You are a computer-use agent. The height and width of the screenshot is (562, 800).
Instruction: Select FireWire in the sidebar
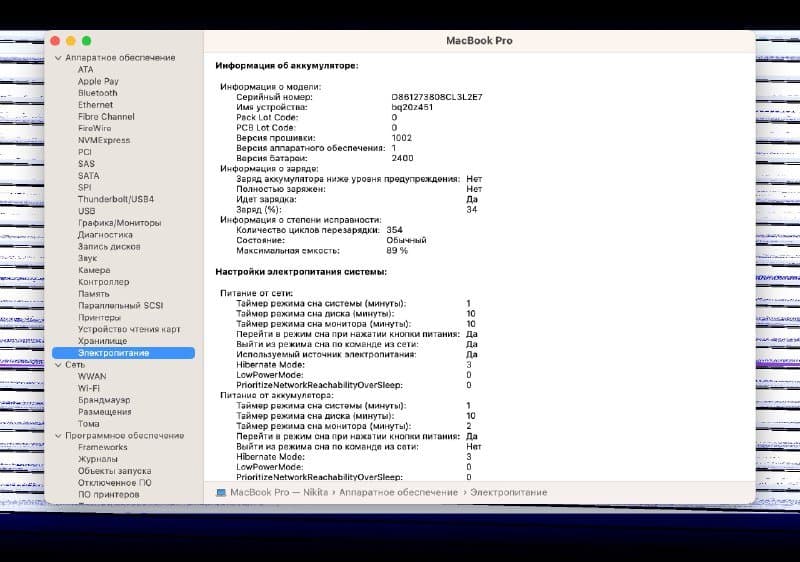[x=94, y=128]
